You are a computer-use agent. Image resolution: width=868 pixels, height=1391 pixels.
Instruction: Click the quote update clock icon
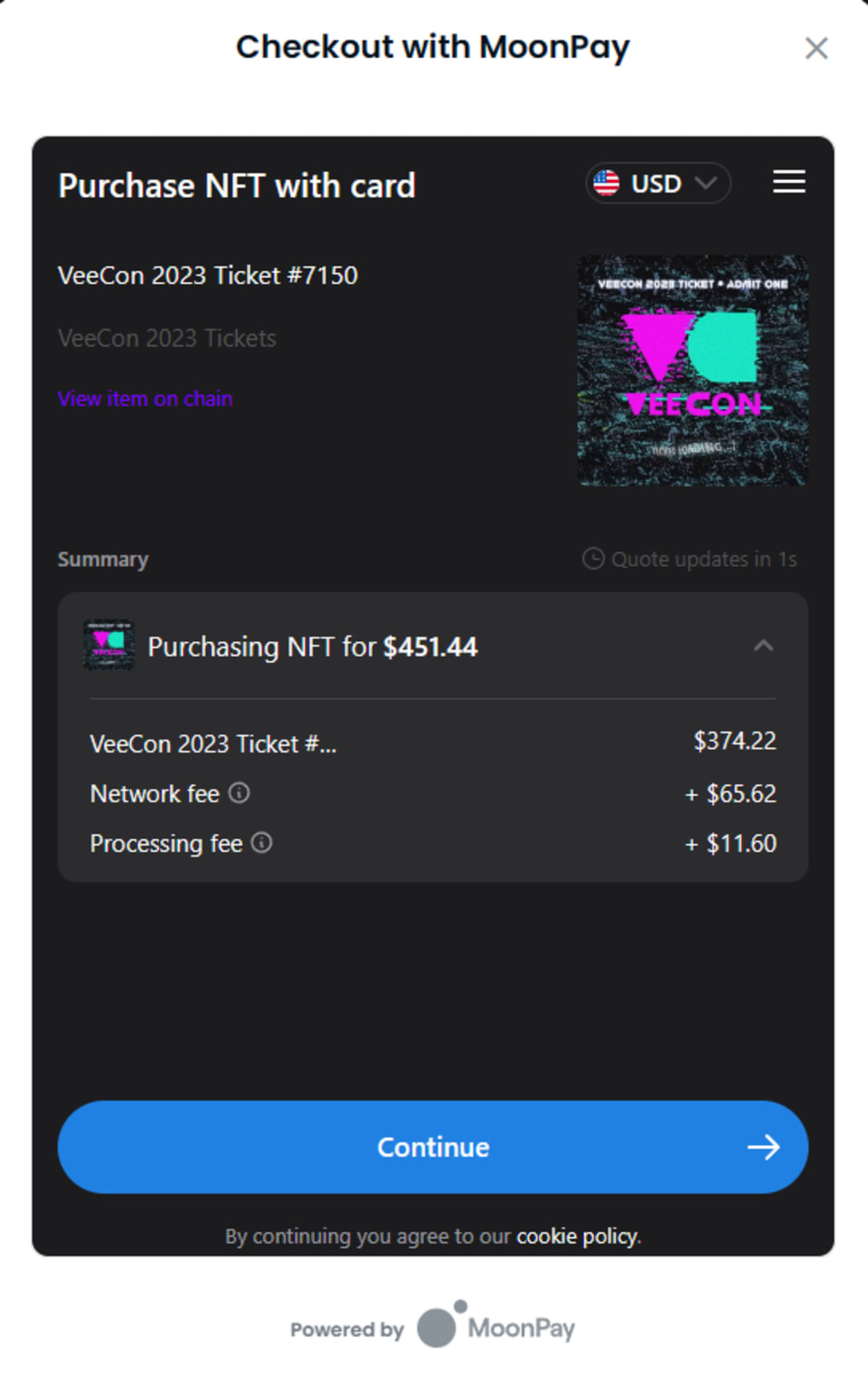[x=592, y=559]
